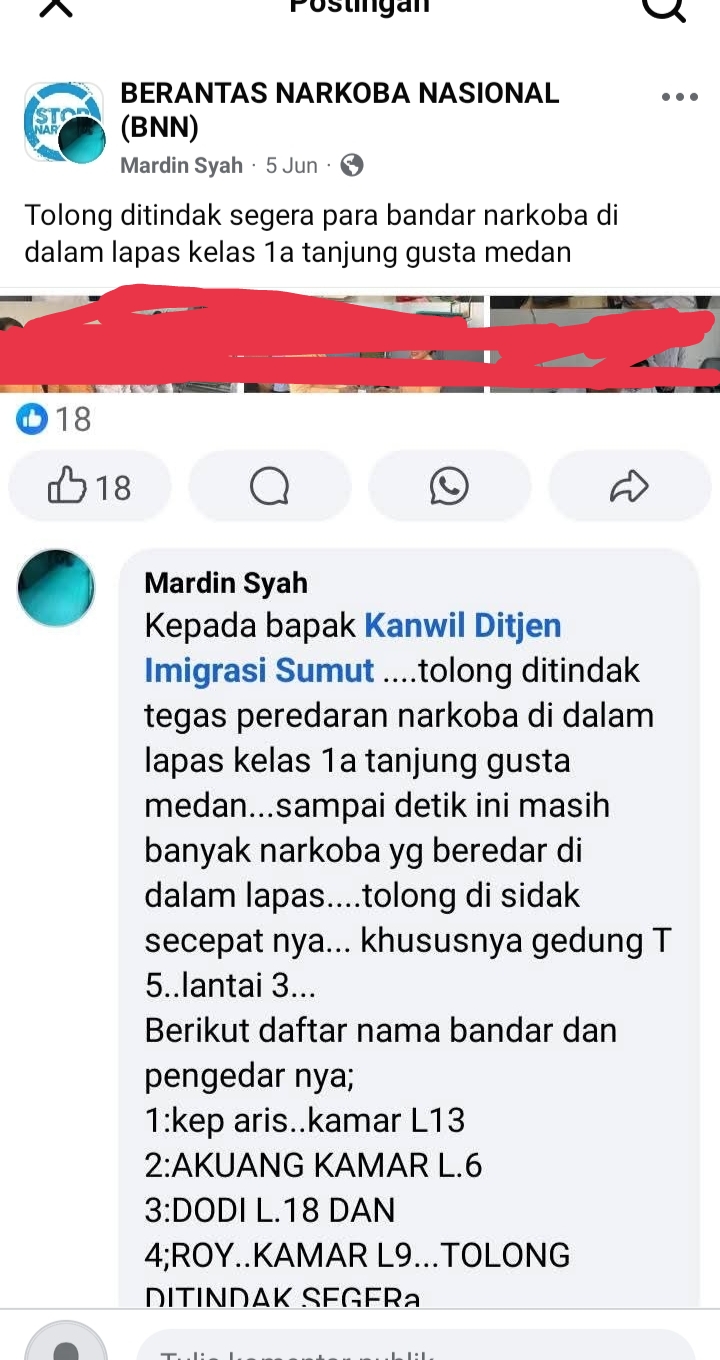Open the BERANTAS NARKOBA NASIONAL (BNN) group page

tap(340, 110)
